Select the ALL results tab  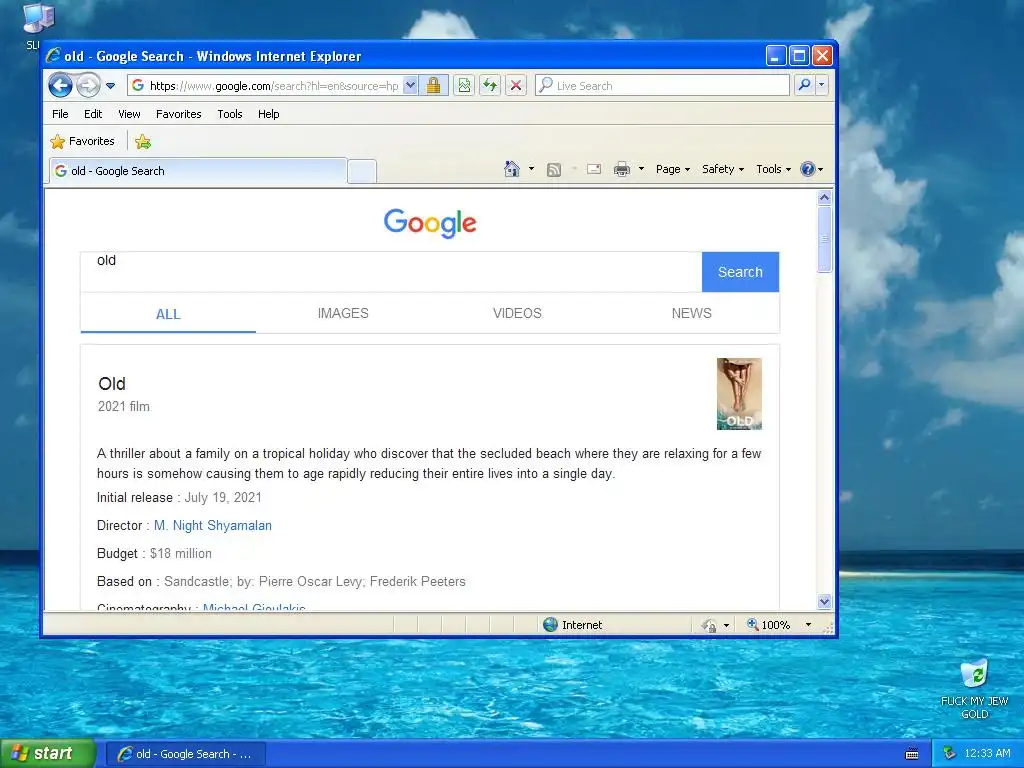click(168, 314)
